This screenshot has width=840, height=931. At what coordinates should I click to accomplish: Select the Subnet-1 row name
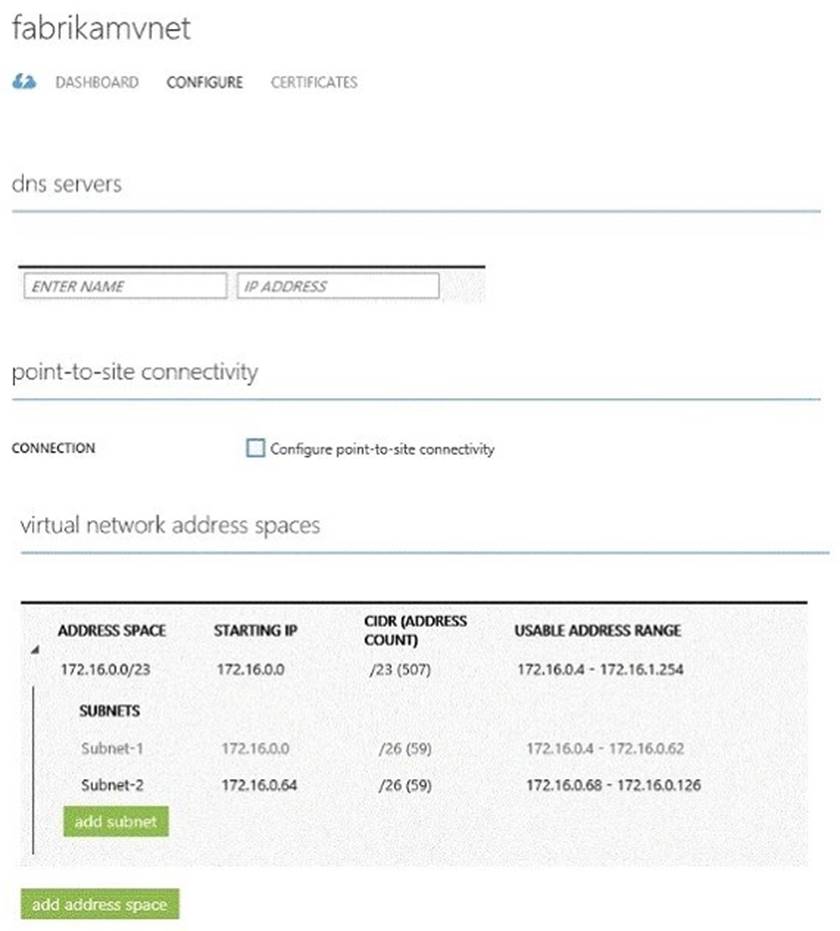(x=107, y=748)
